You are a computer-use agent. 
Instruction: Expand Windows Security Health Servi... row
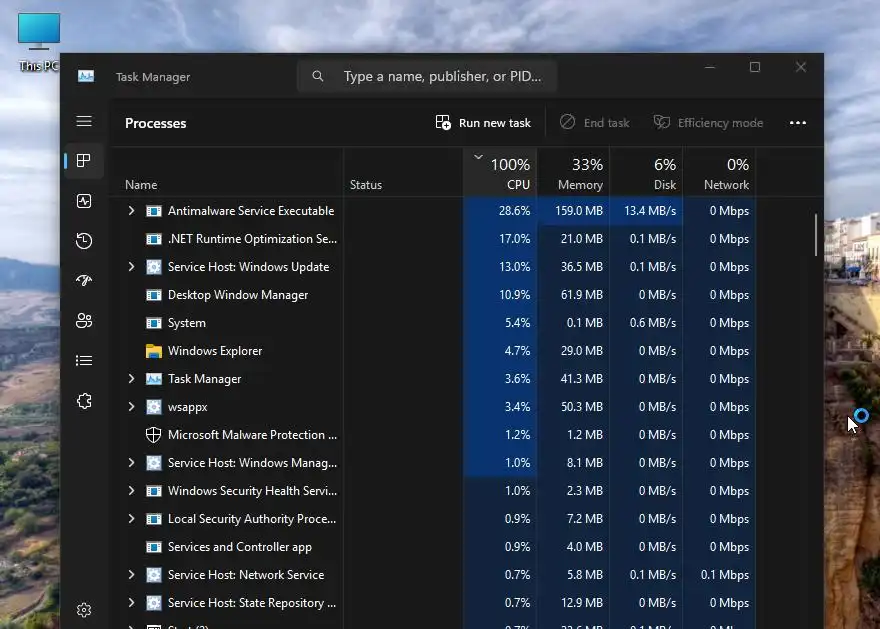(x=131, y=490)
